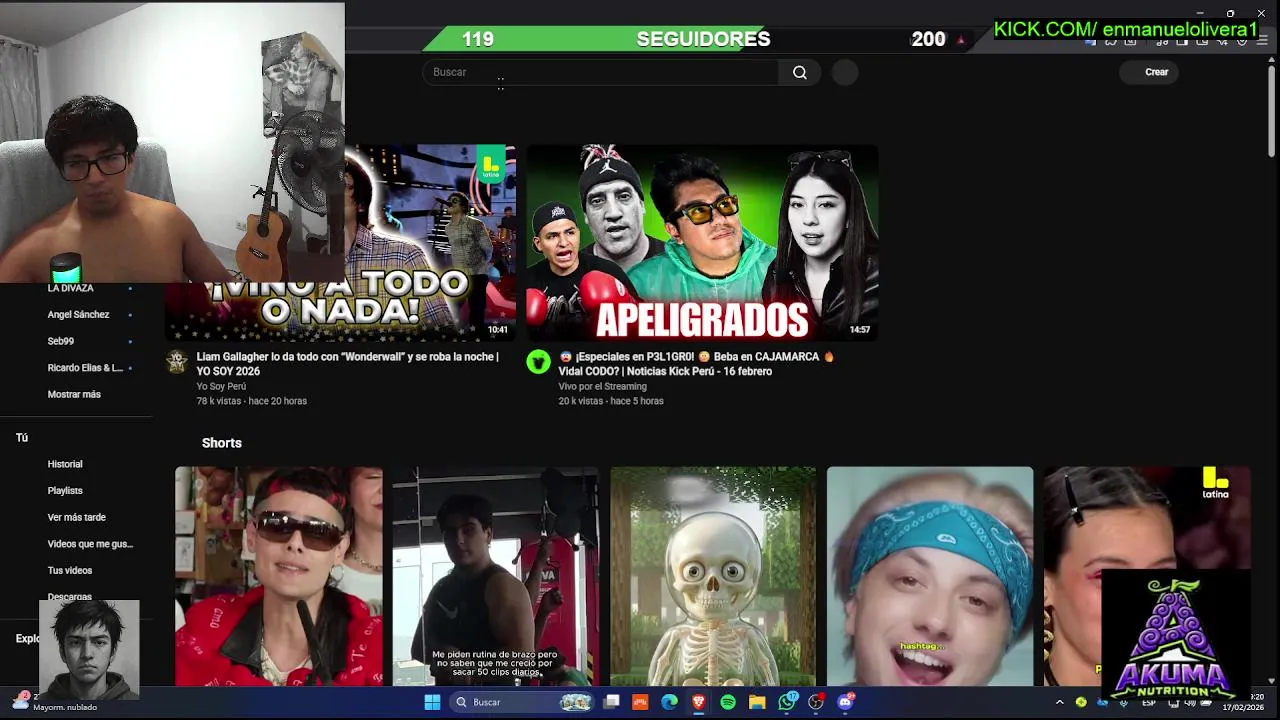Viewport: 1280px width, 720px height.
Task: Click the ESP language indicator
Action: pos(1149,702)
